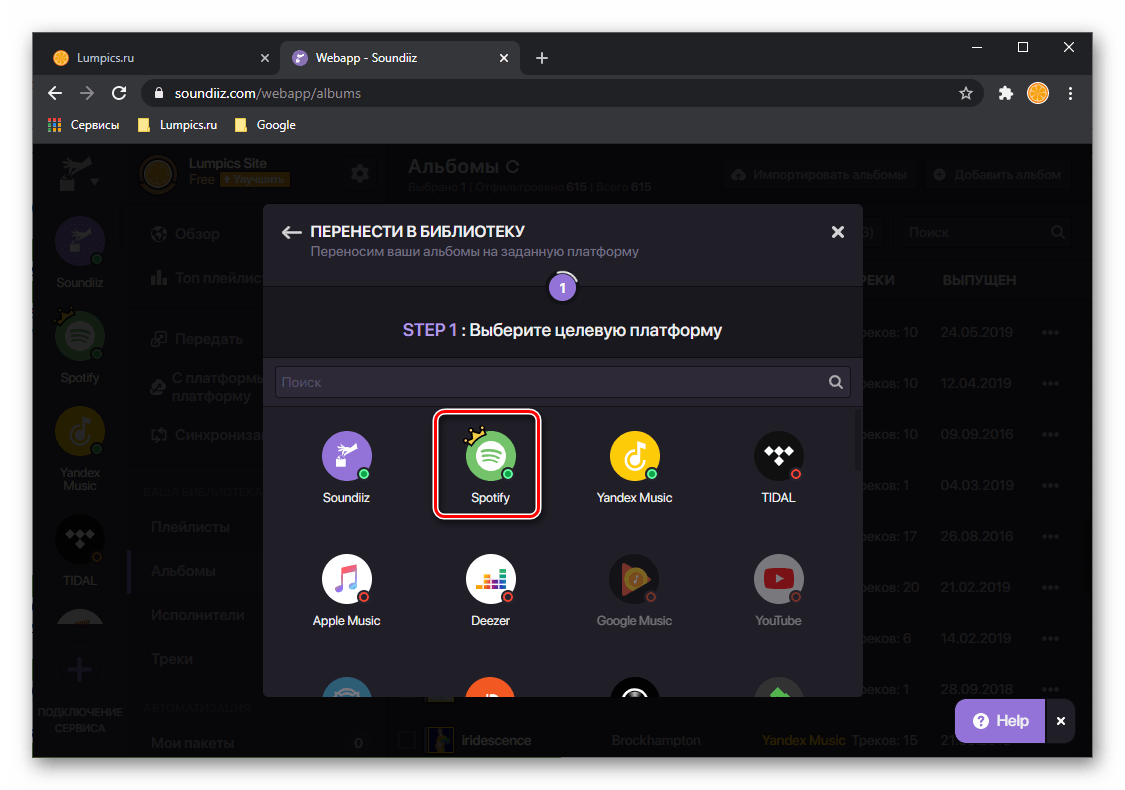The image size is (1125, 790).
Task: Open Chrome's three-dot menu
Action: pos(1070,93)
